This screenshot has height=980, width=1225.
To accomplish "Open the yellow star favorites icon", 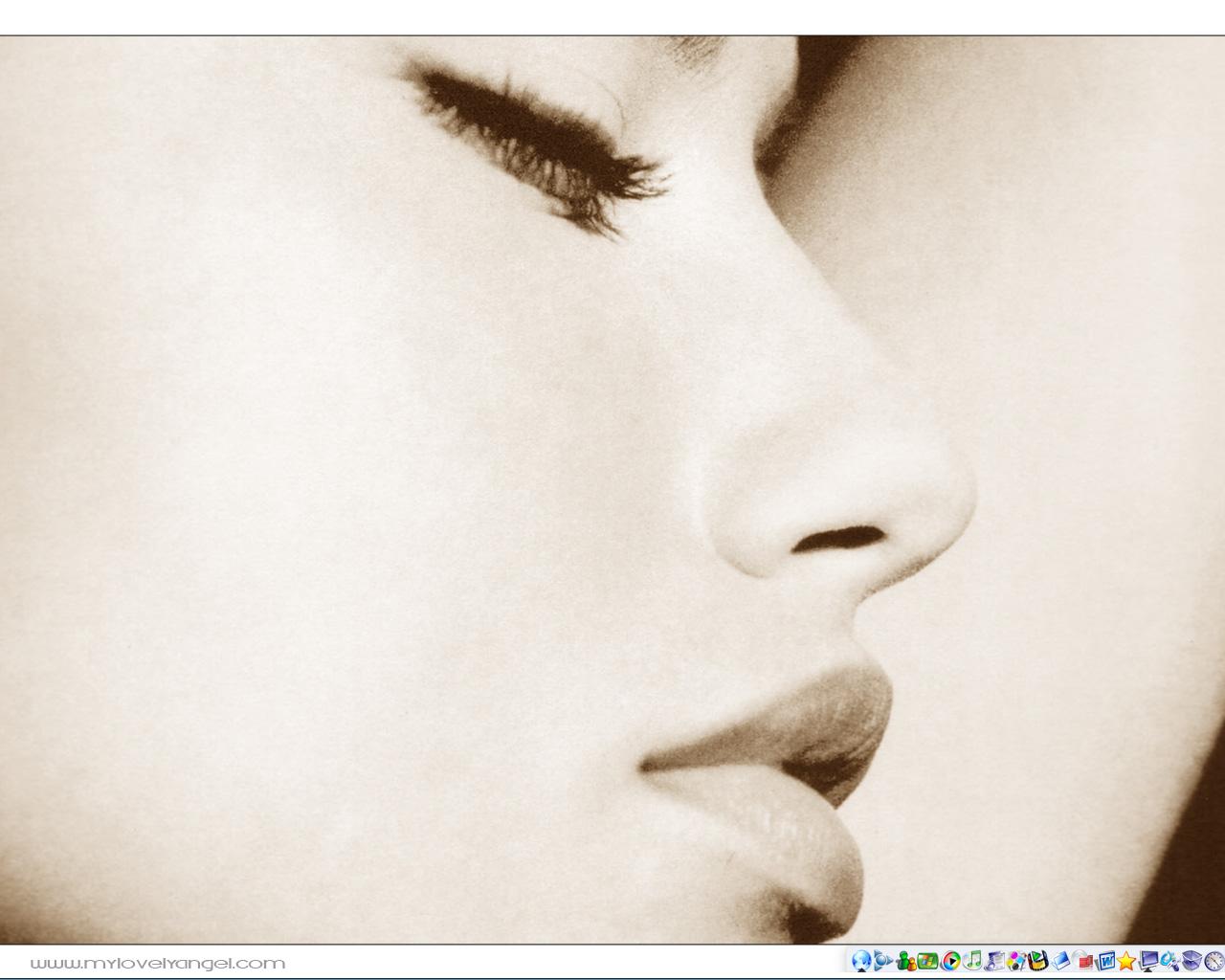I will pos(1126,961).
